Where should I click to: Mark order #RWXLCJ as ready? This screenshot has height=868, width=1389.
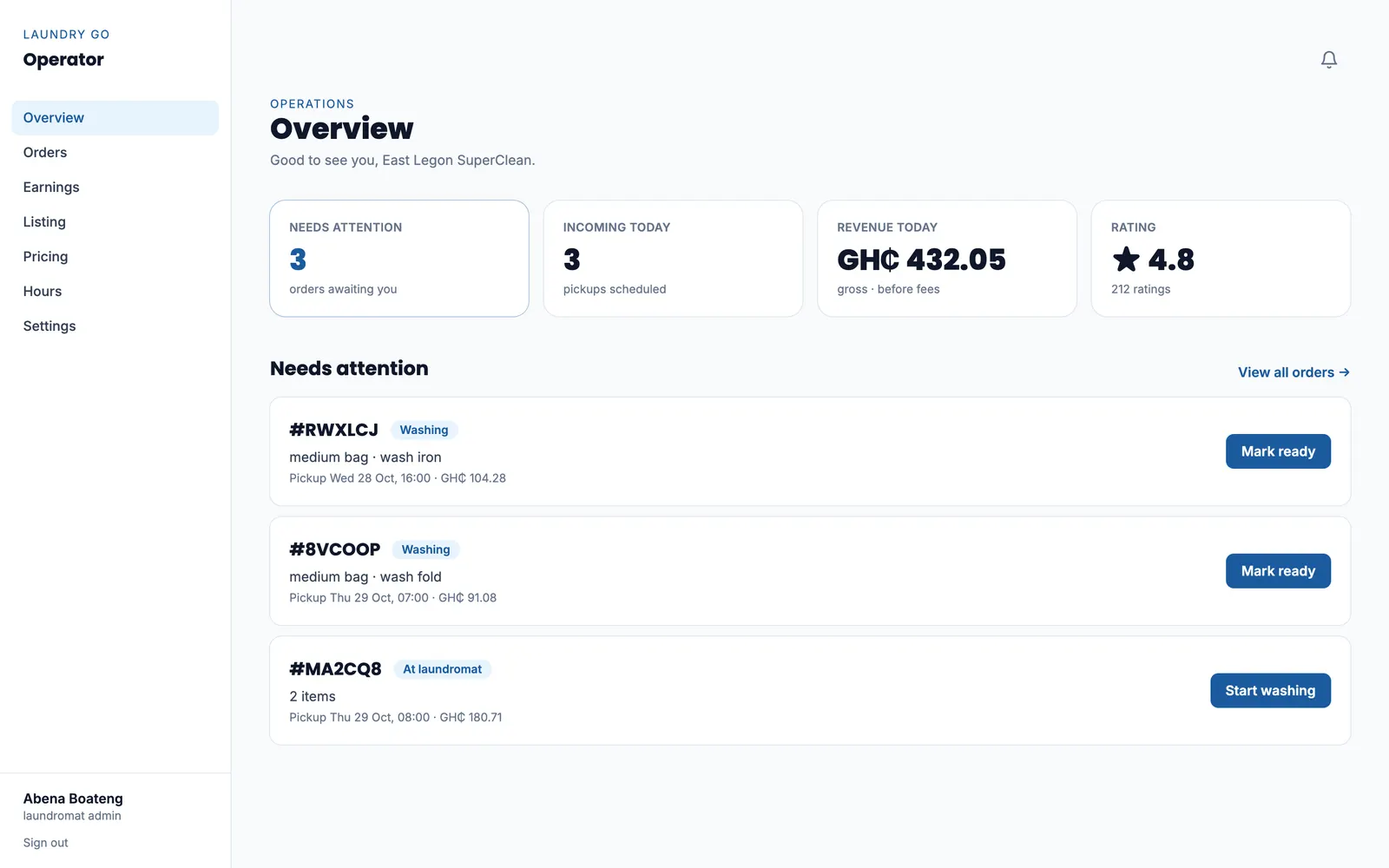pyautogui.click(x=1278, y=451)
